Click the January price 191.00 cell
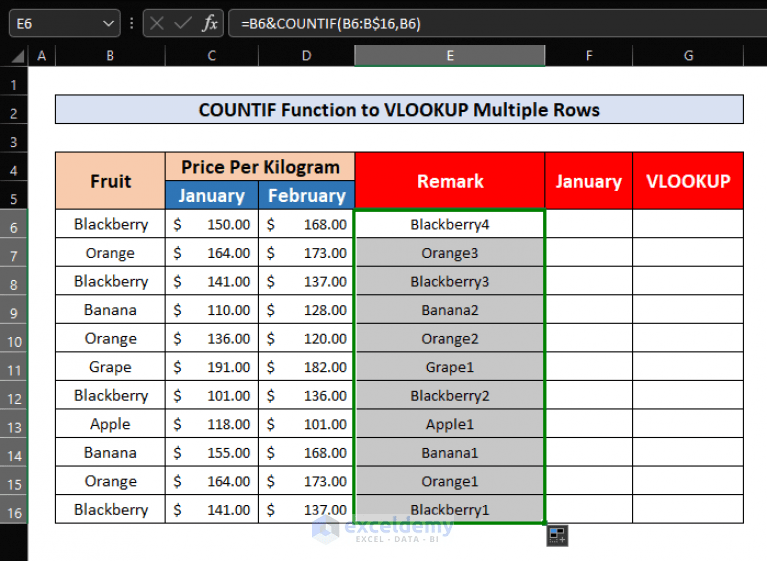The width and height of the screenshot is (767, 561). 211,366
